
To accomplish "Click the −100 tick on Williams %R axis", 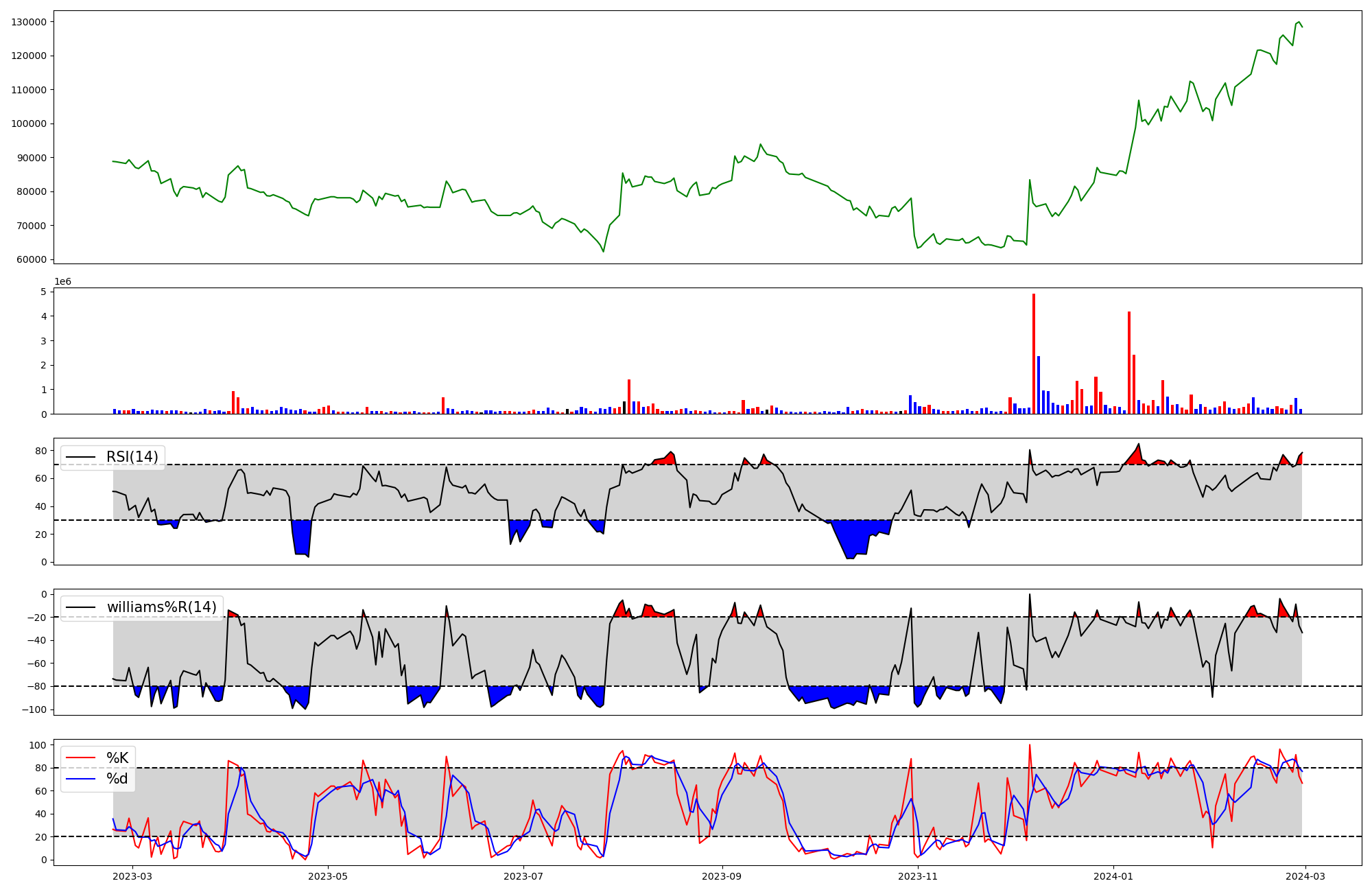I will click(33, 709).
